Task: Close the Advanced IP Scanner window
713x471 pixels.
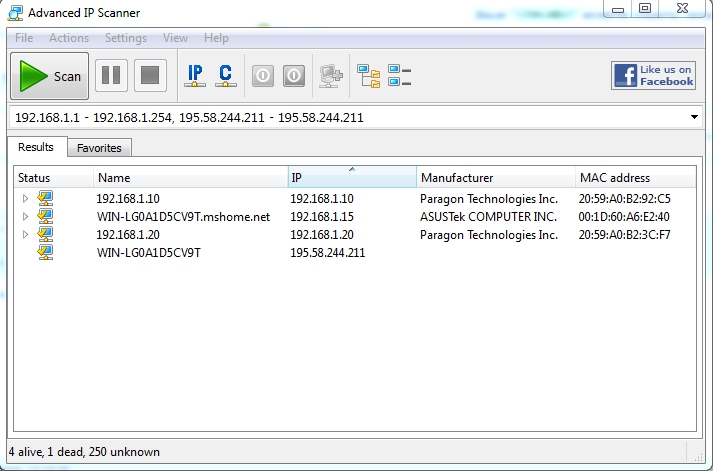Action: point(682,8)
